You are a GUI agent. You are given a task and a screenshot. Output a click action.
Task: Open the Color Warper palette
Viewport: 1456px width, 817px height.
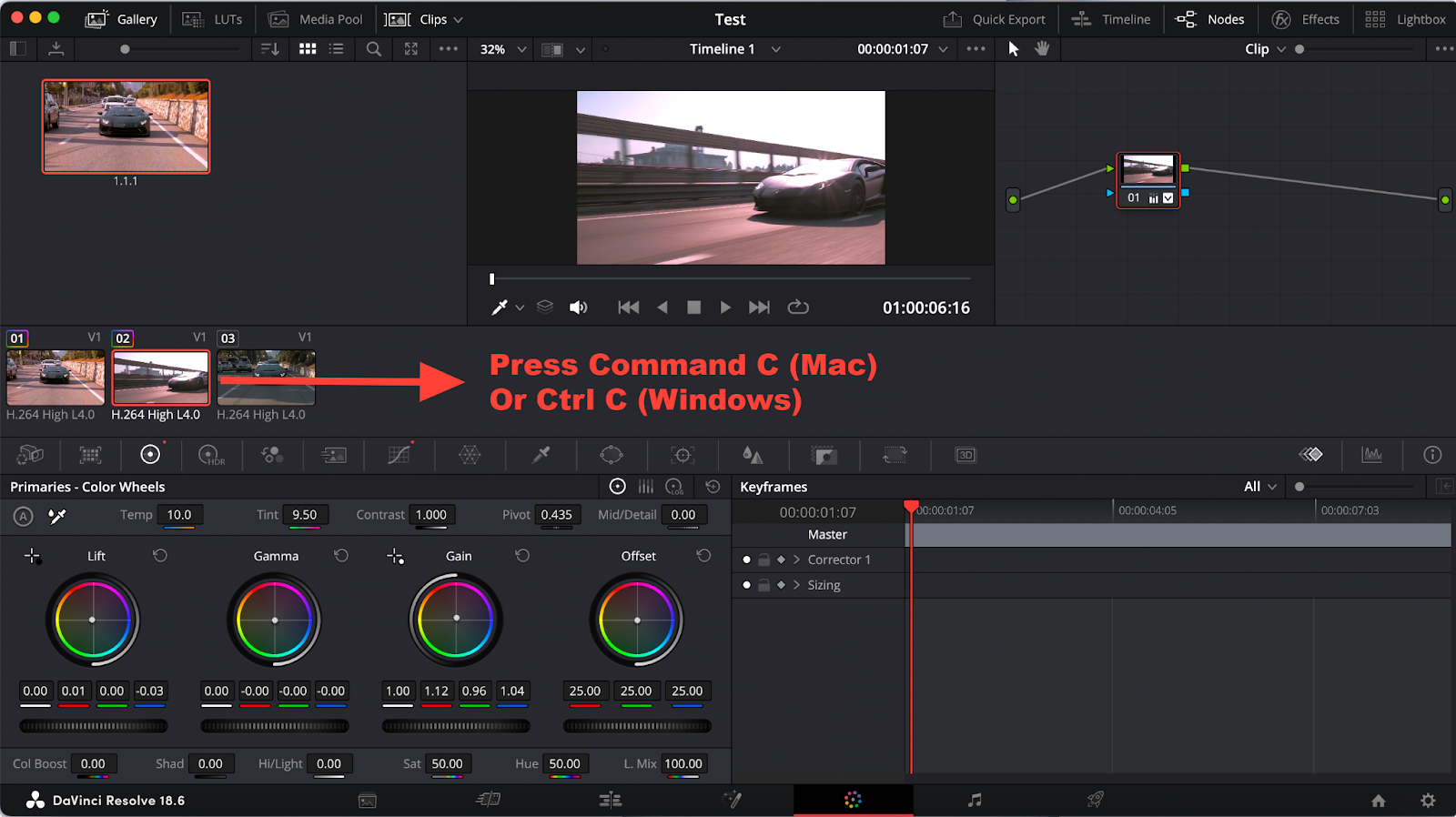[x=470, y=455]
